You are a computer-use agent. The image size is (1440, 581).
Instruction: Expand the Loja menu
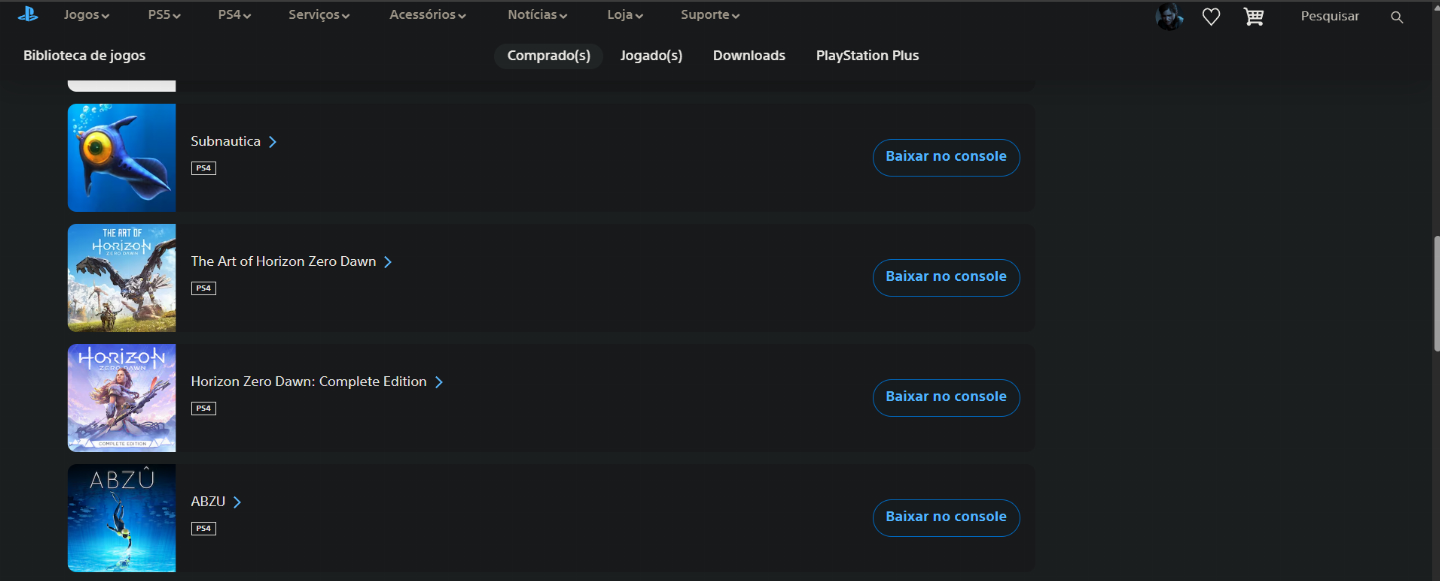coord(626,15)
